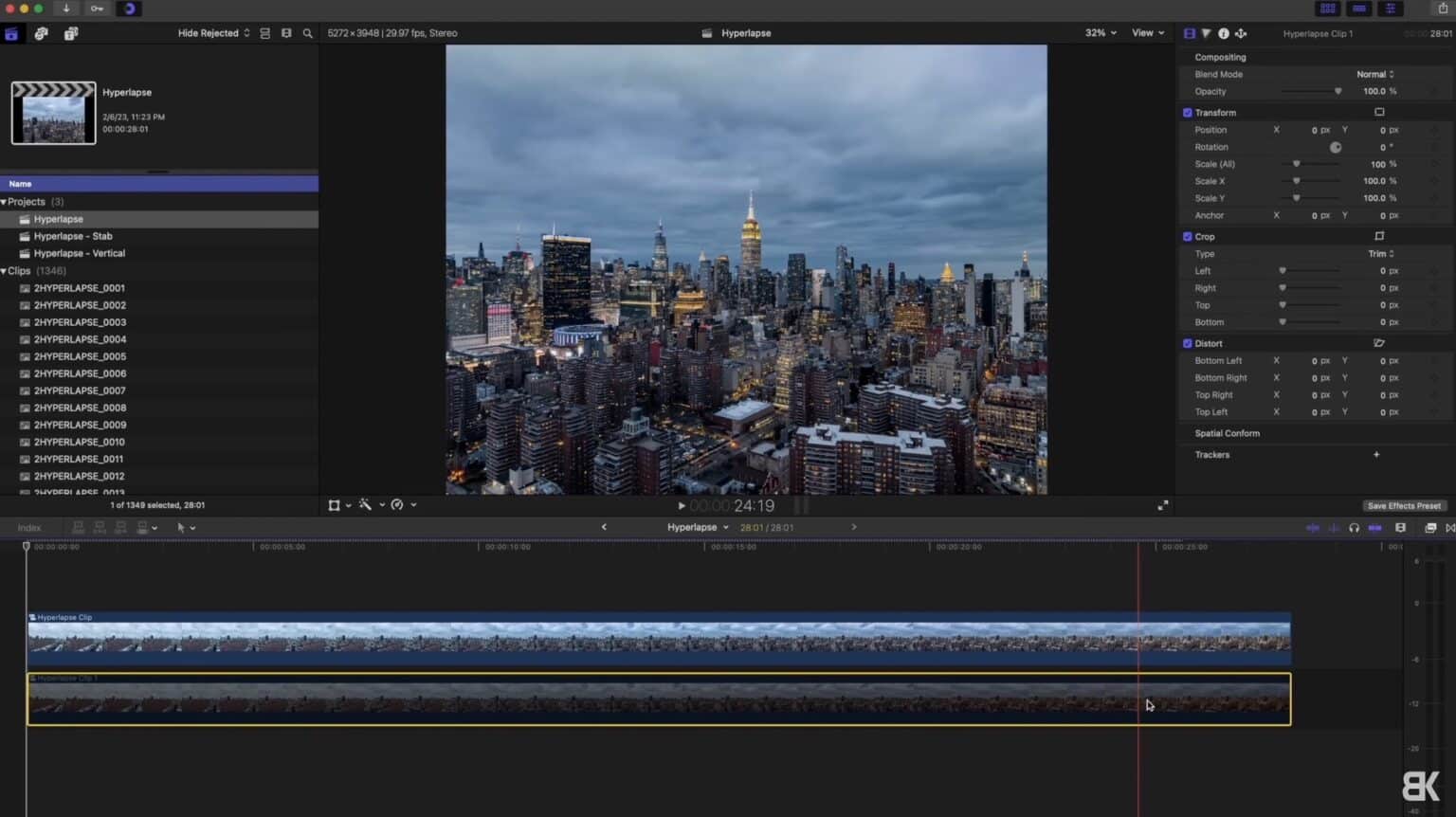Click the Keywords editor icon
1456x817 pixels.
(x=41, y=33)
